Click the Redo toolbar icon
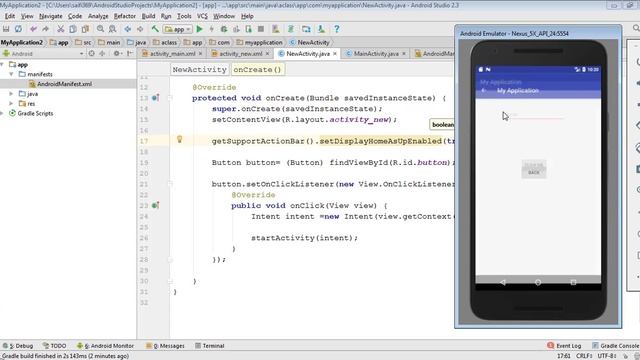The width and height of the screenshot is (640, 360). tap(45, 29)
